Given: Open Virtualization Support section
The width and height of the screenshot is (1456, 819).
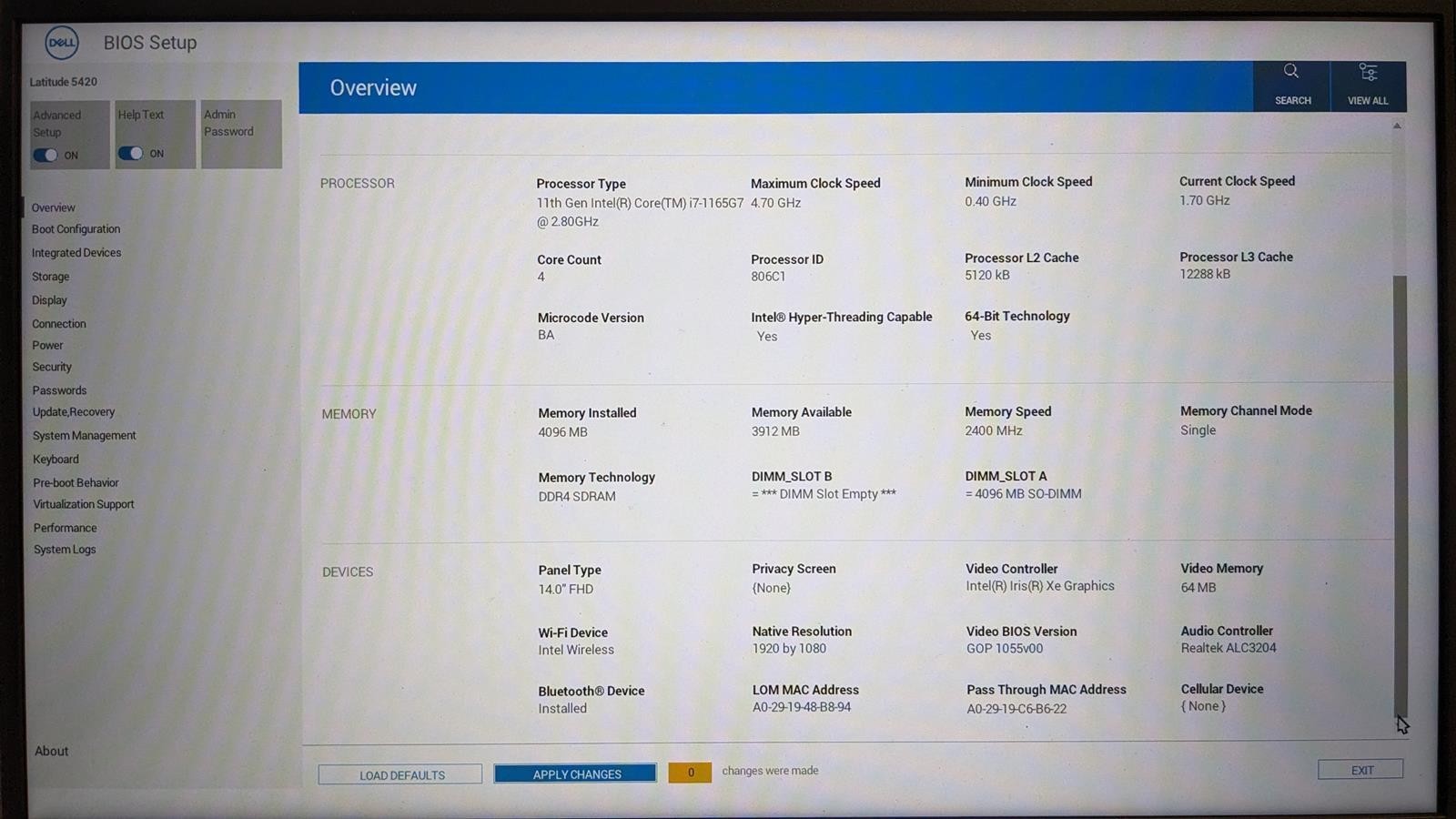Looking at the screenshot, I should pos(84,504).
